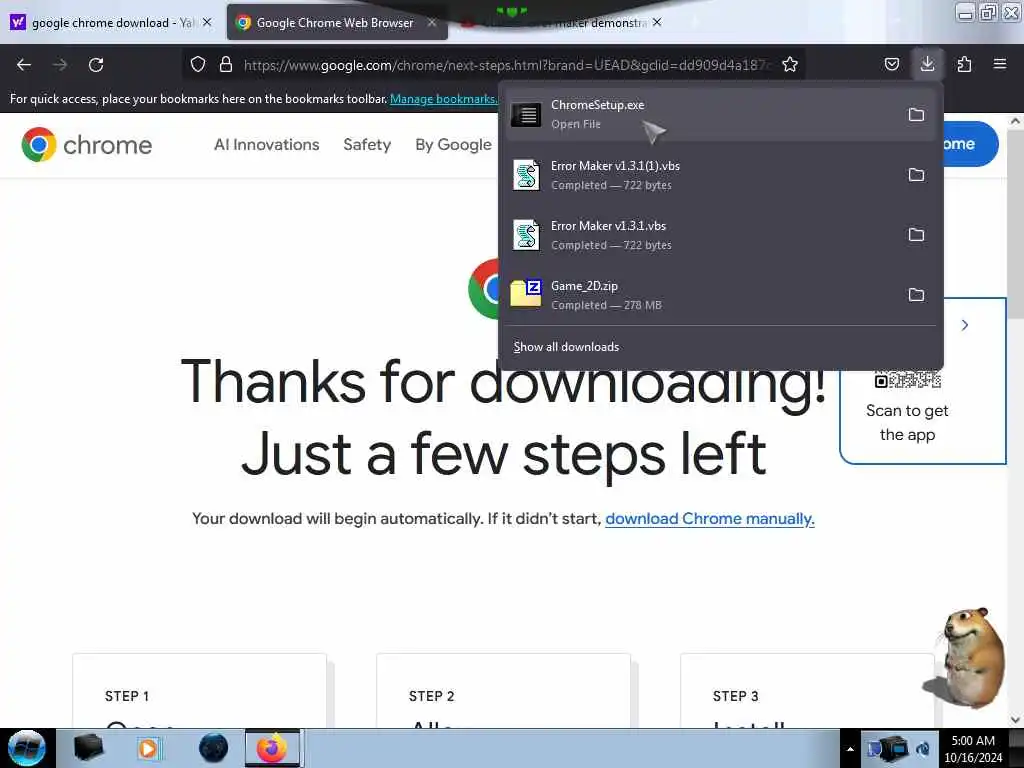Click the QR code in Scan card
The width and height of the screenshot is (1024, 768).
pyautogui.click(x=908, y=379)
